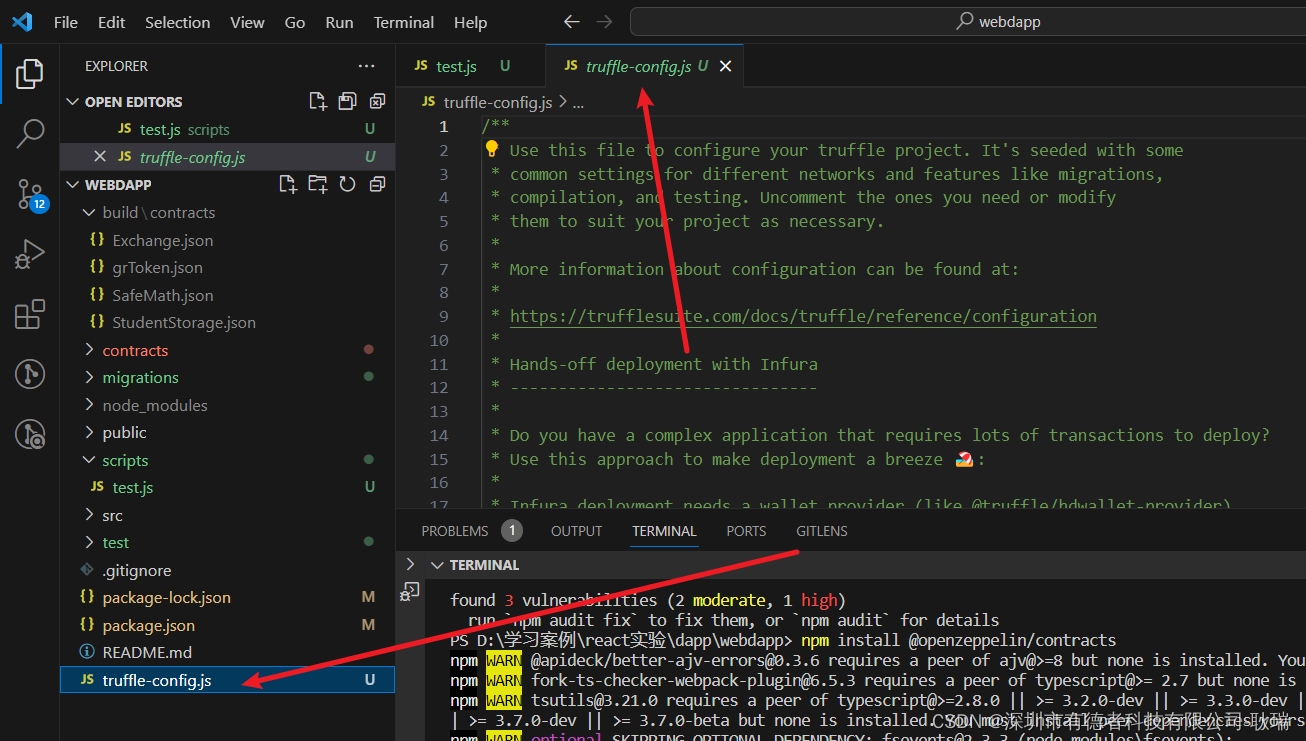The width and height of the screenshot is (1306, 741).
Task: Open the Run and Debug view
Action: 30,255
